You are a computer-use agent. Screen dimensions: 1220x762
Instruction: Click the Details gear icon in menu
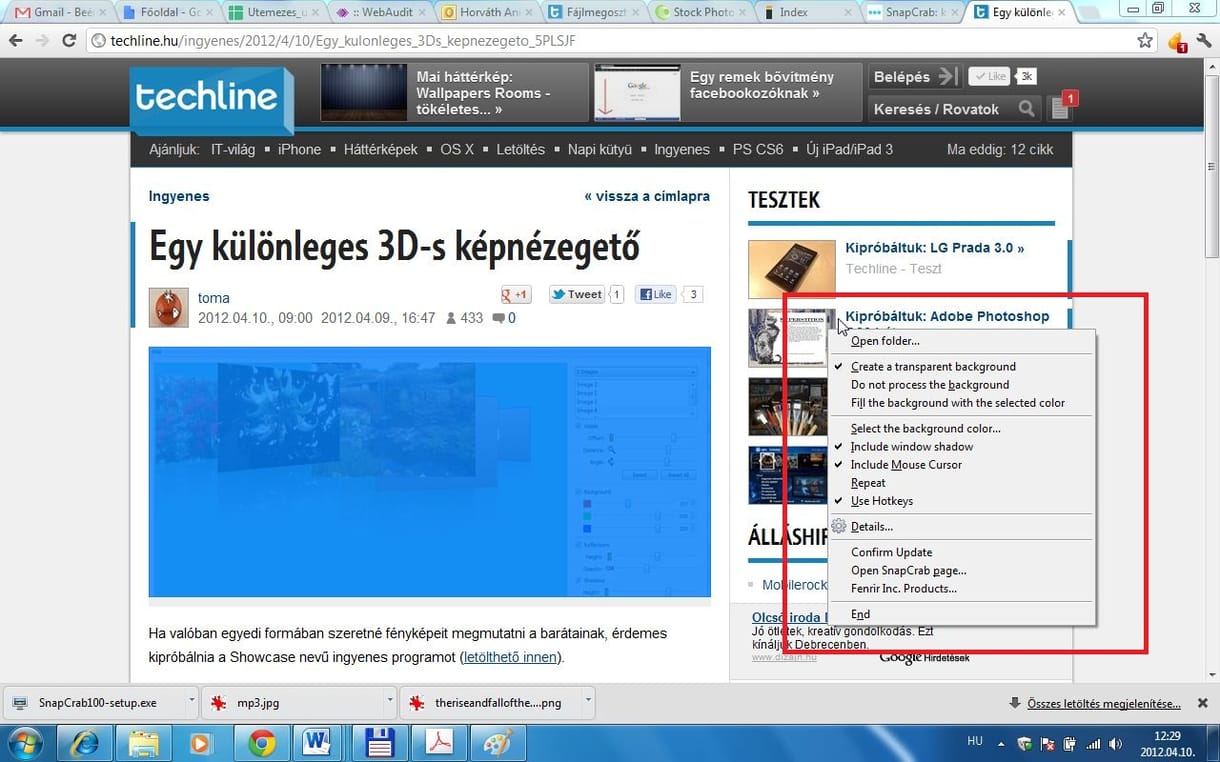pos(839,526)
